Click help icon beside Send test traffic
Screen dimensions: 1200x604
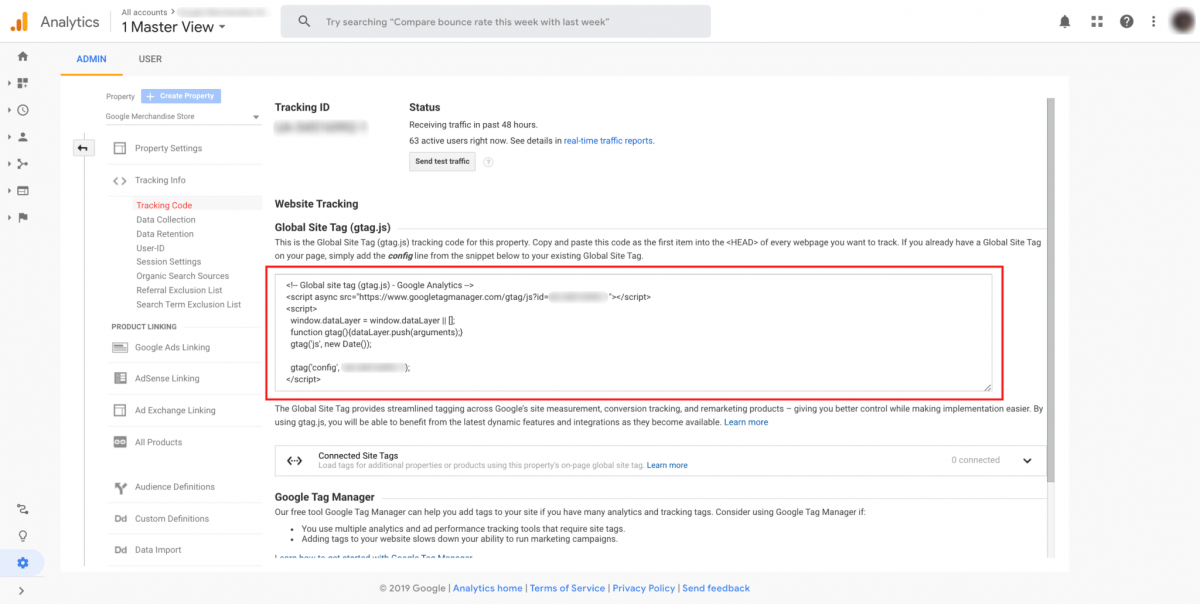488,161
